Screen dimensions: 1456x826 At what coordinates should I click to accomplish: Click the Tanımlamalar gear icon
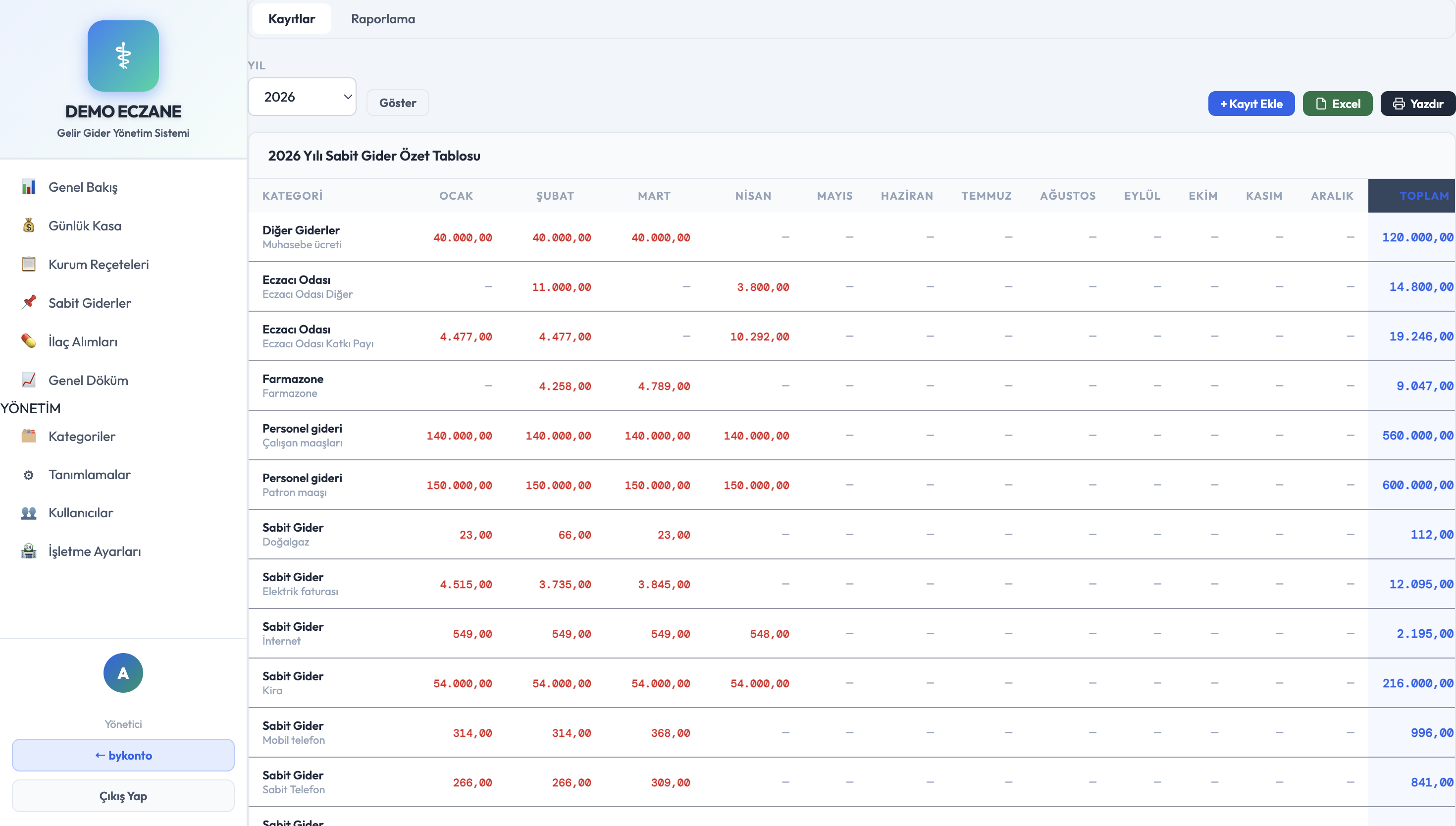click(x=28, y=475)
